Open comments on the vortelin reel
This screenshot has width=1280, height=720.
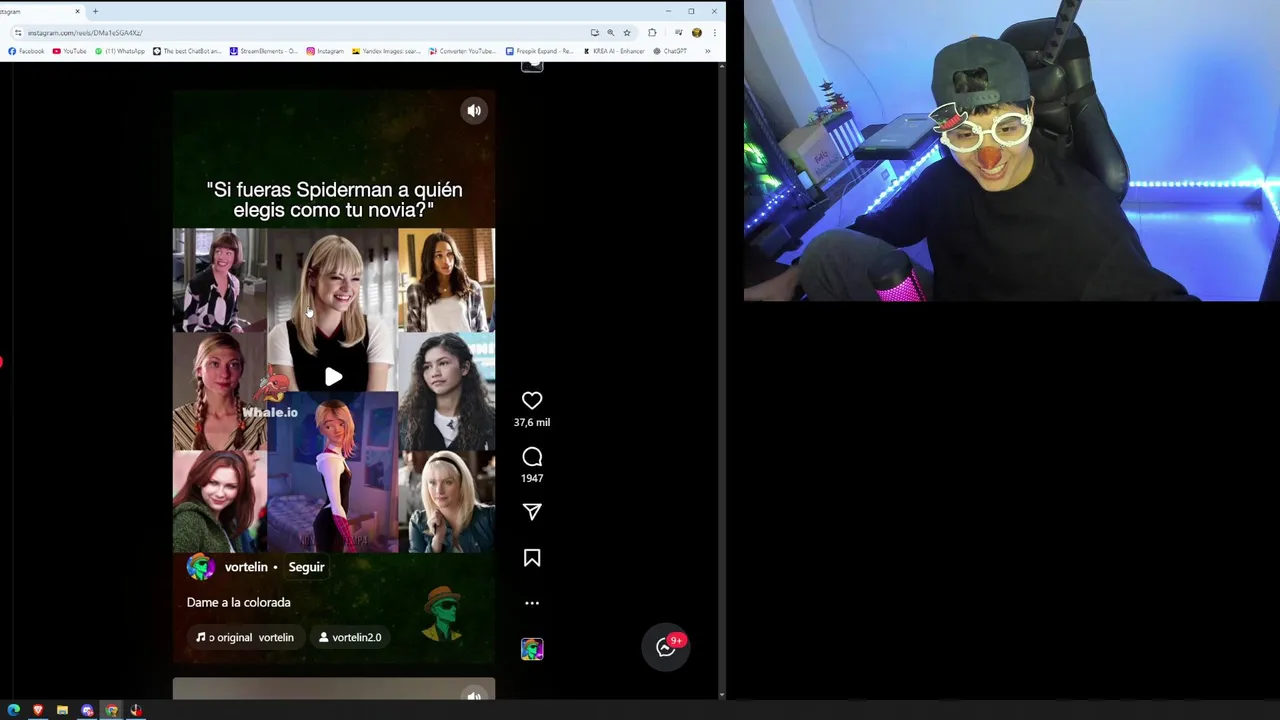pos(532,457)
